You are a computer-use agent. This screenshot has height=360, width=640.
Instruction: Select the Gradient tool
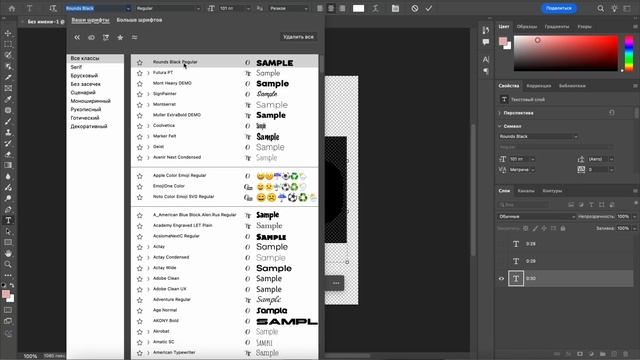click(x=8, y=165)
